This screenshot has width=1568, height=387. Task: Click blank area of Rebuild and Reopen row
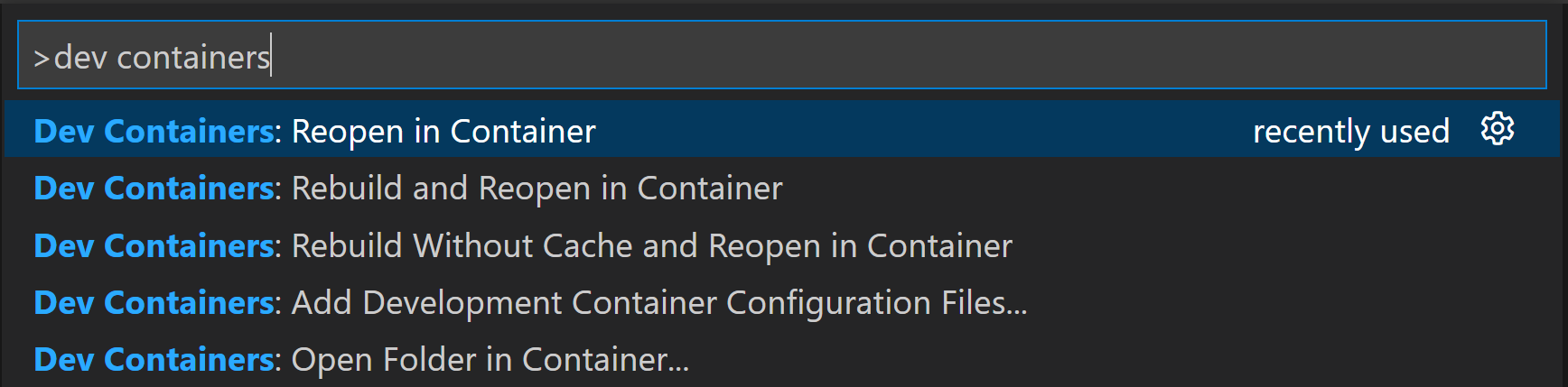[x=1174, y=189]
